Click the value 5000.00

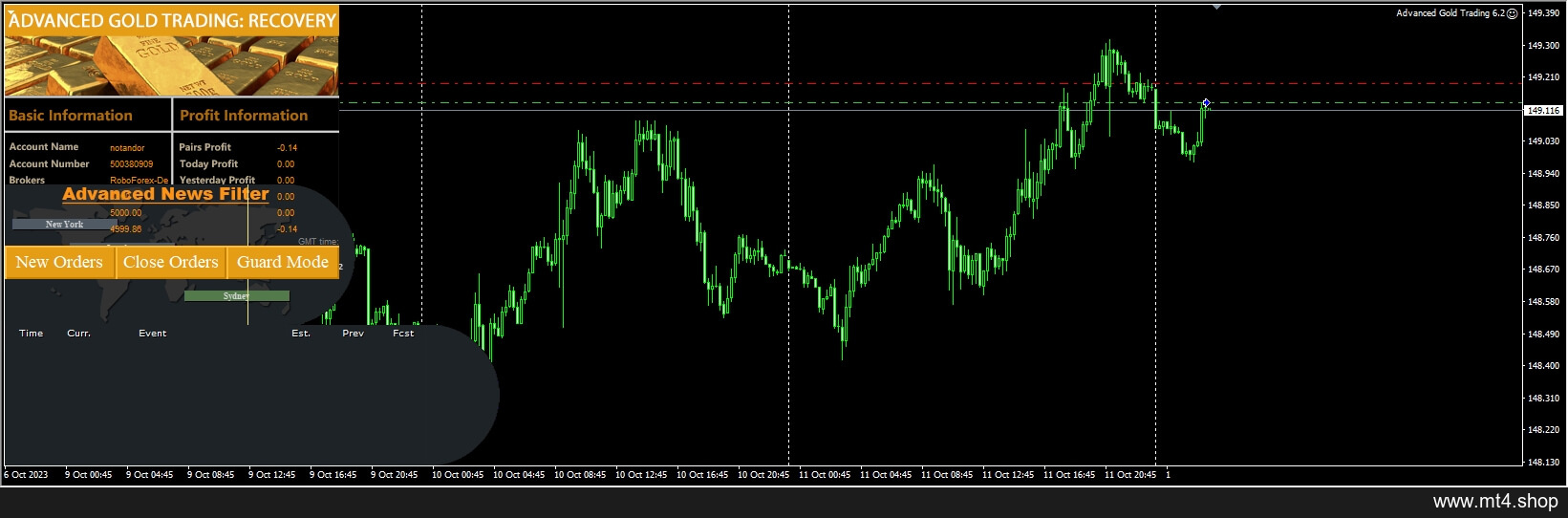point(125,213)
